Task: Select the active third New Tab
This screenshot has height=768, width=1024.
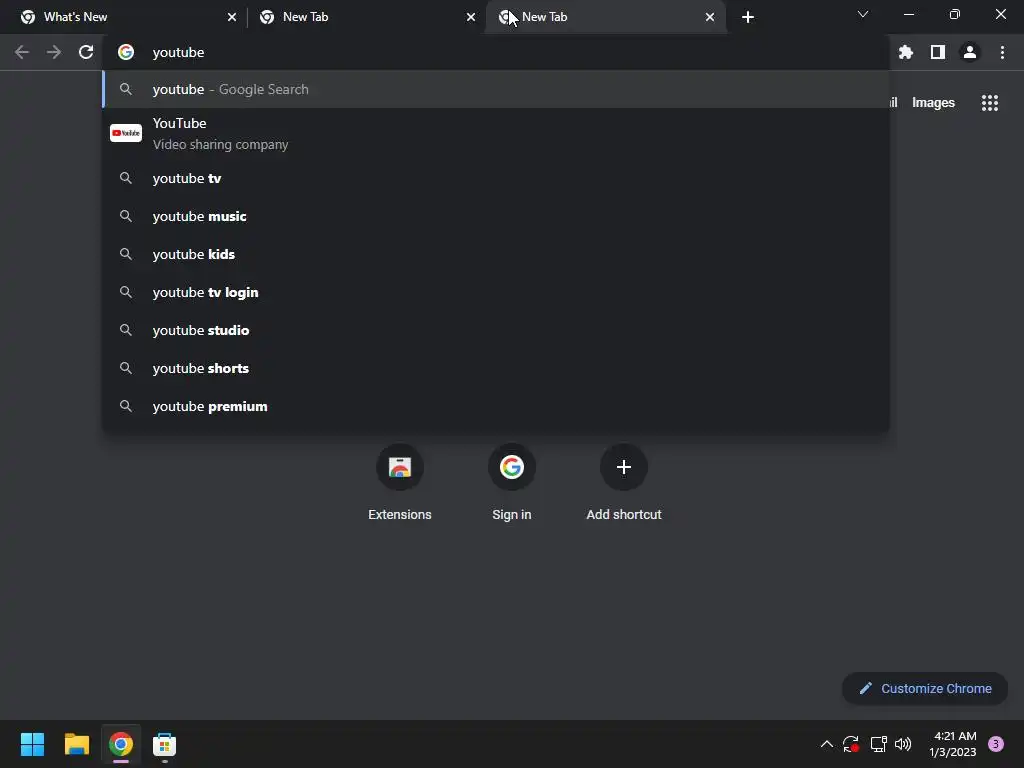Action: [x=604, y=17]
